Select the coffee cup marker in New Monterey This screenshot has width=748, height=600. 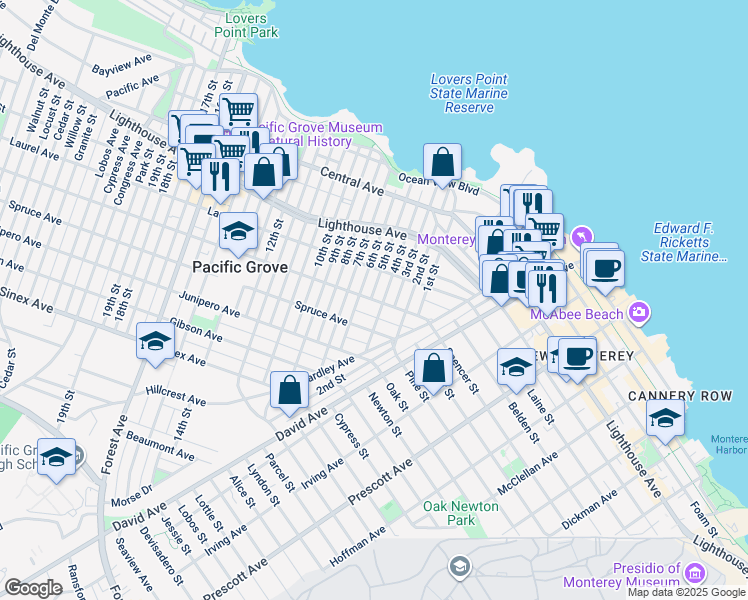577,358
